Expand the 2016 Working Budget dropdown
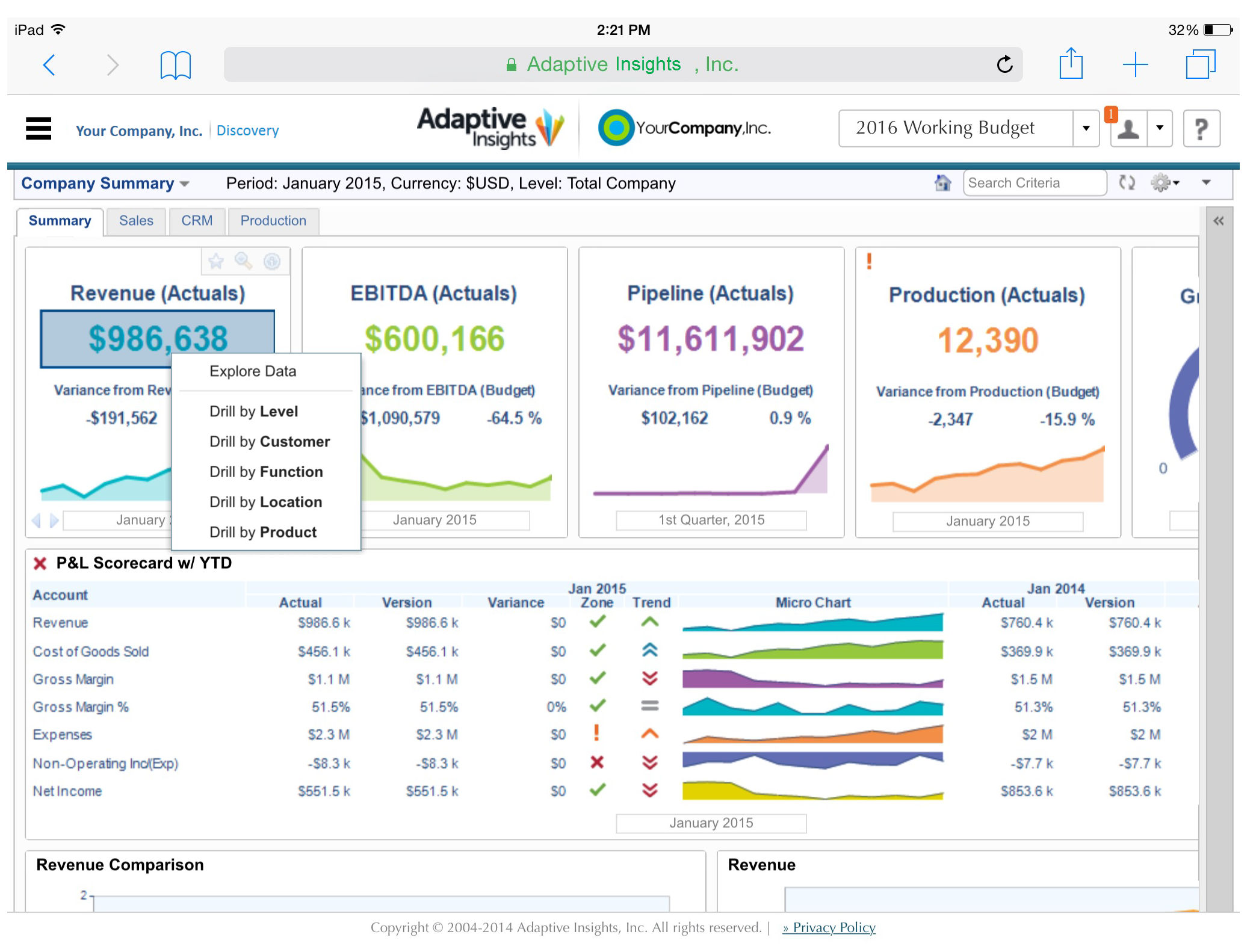The height and width of the screenshot is (952, 1259). [1086, 128]
